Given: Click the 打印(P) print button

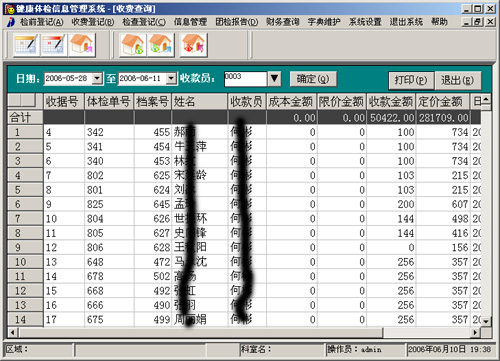Looking at the screenshot, I should point(411,80).
